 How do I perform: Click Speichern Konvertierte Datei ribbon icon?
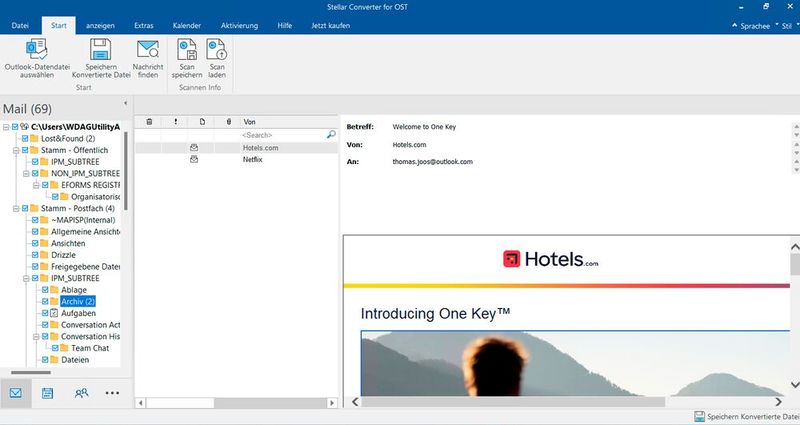(x=100, y=49)
